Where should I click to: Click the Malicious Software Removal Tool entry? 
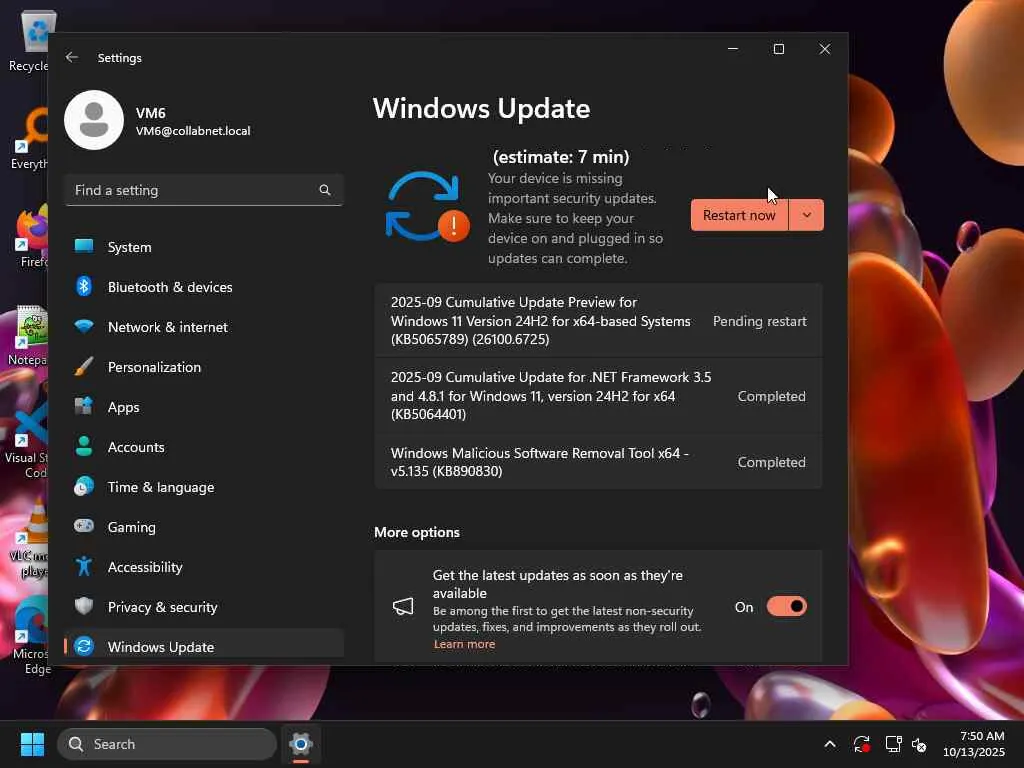coord(598,462)
